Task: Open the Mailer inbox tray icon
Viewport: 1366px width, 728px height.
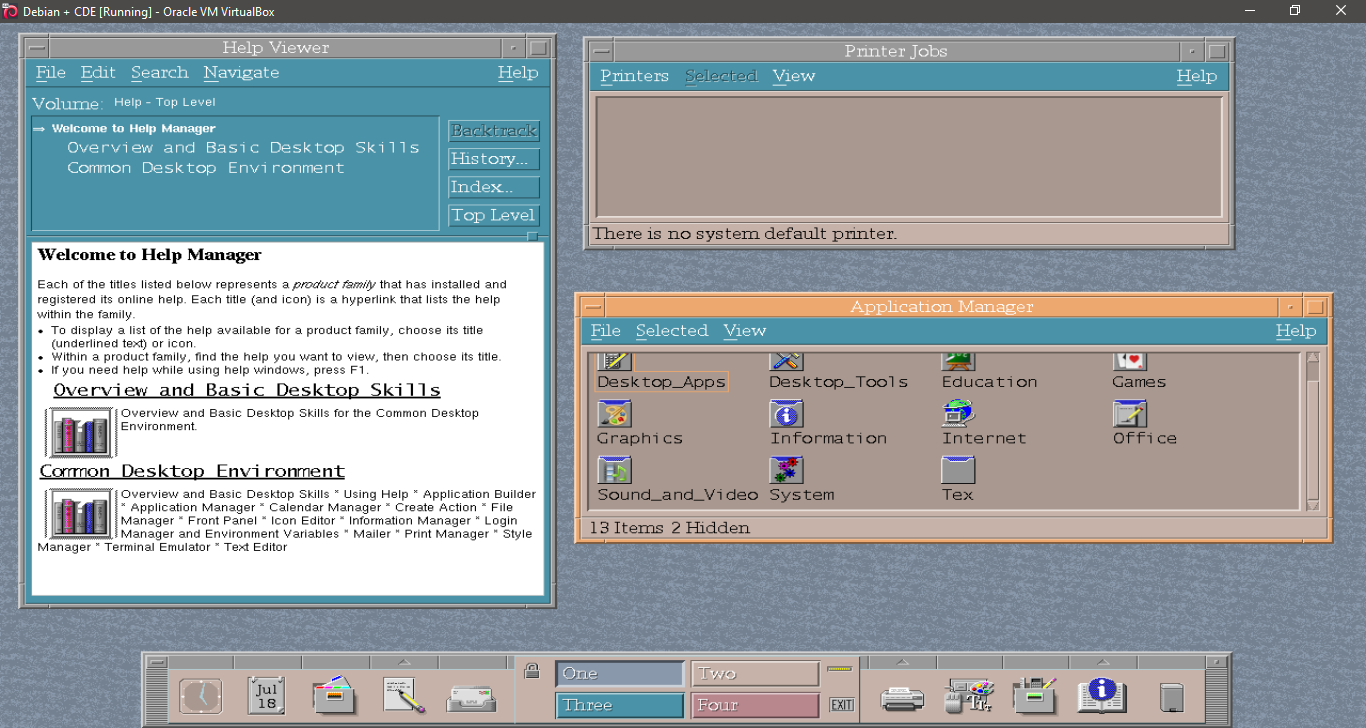Action: pos(471,696)
